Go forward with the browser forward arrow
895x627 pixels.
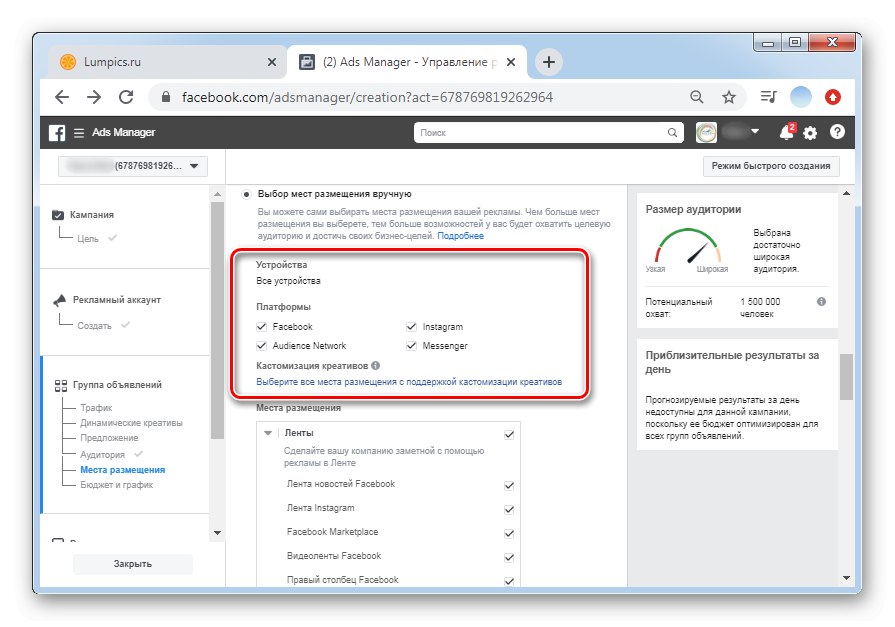point(94,97)
